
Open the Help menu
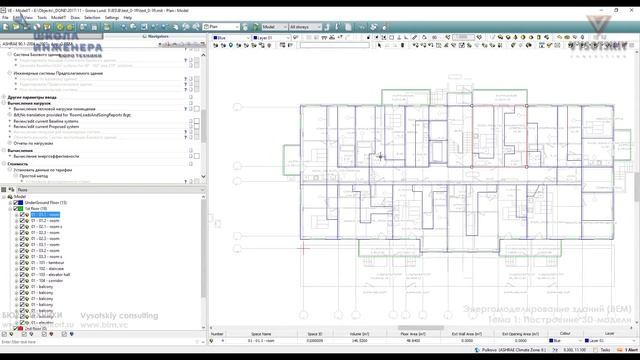128,18
